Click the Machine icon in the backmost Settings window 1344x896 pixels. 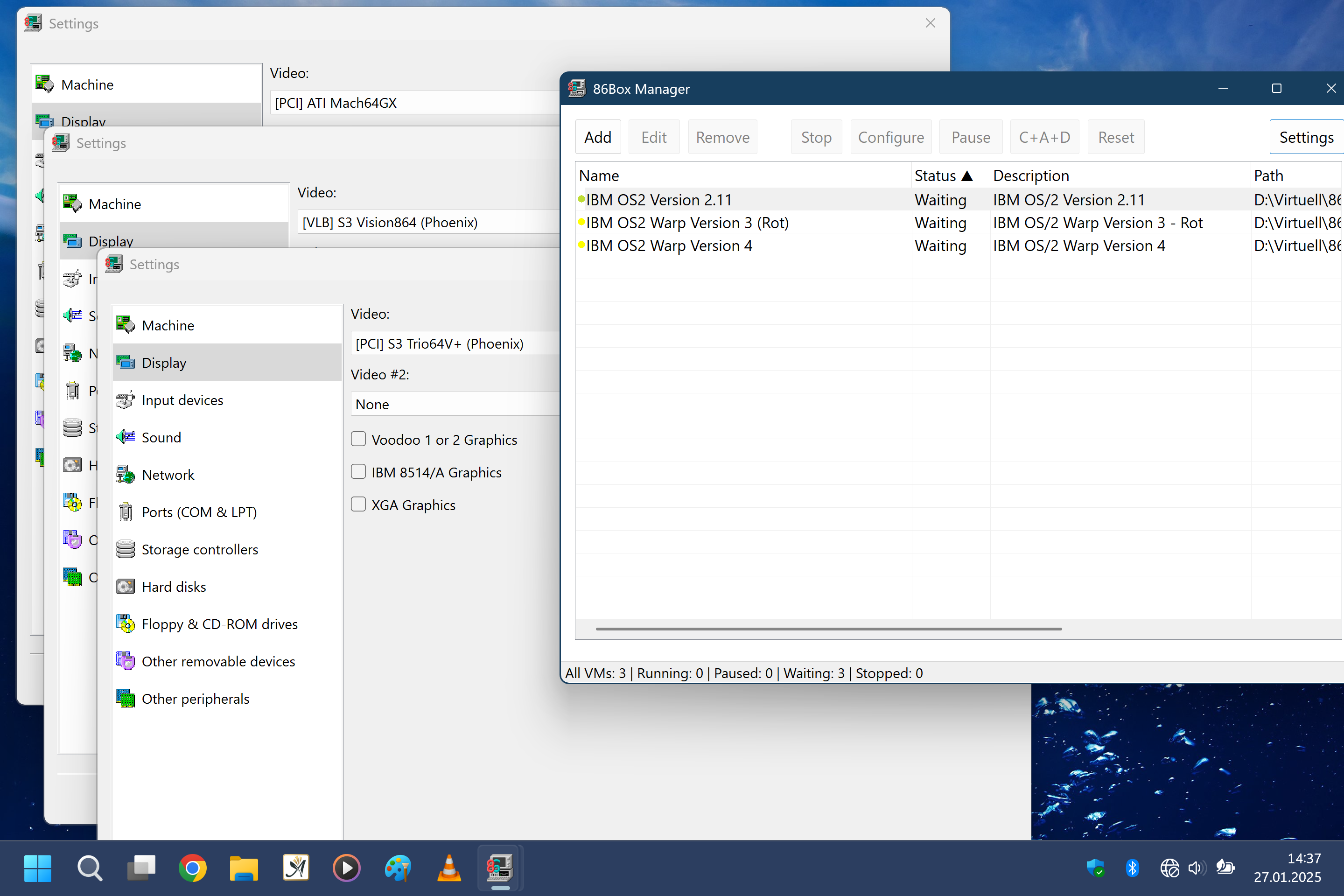[x=45, y=84]
